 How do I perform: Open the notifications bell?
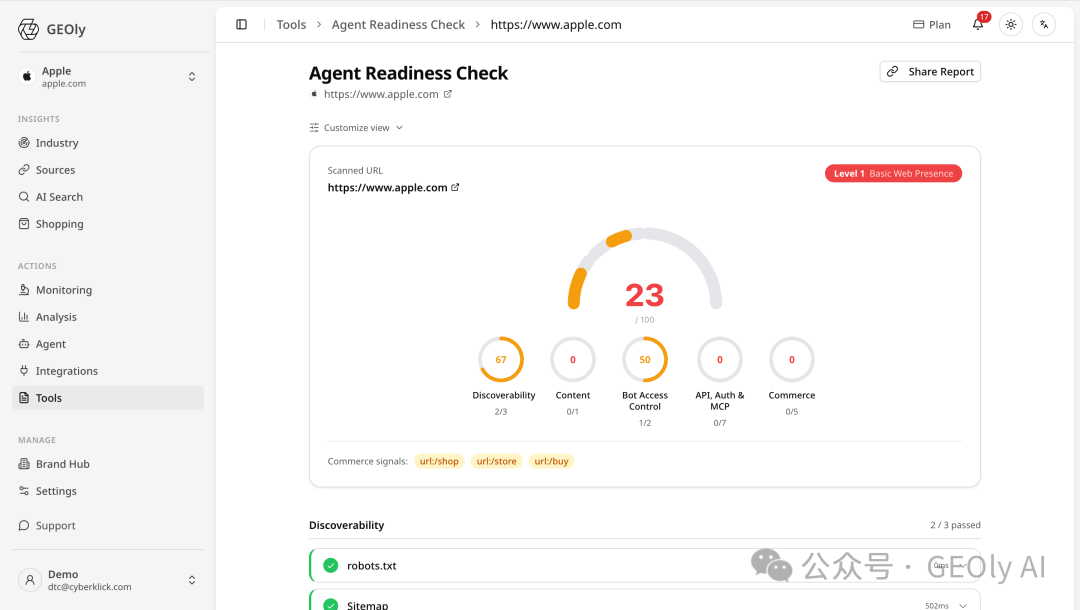point(977,25)
